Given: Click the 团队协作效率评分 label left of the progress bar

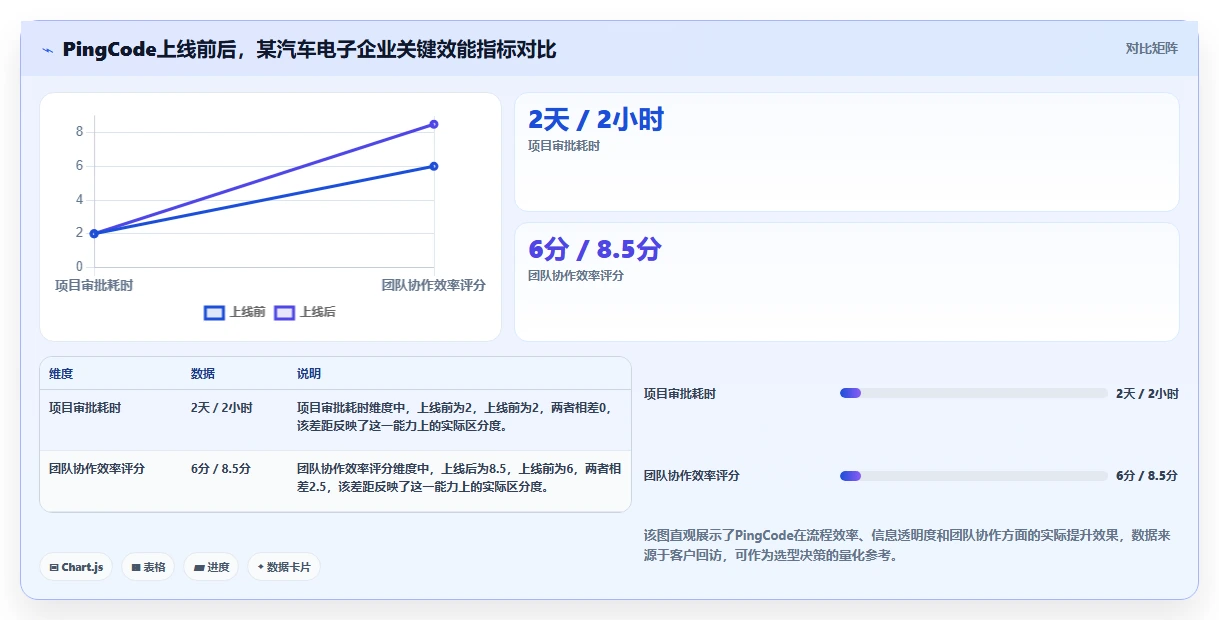Looking at the screenshot, I should click(692, 476).
